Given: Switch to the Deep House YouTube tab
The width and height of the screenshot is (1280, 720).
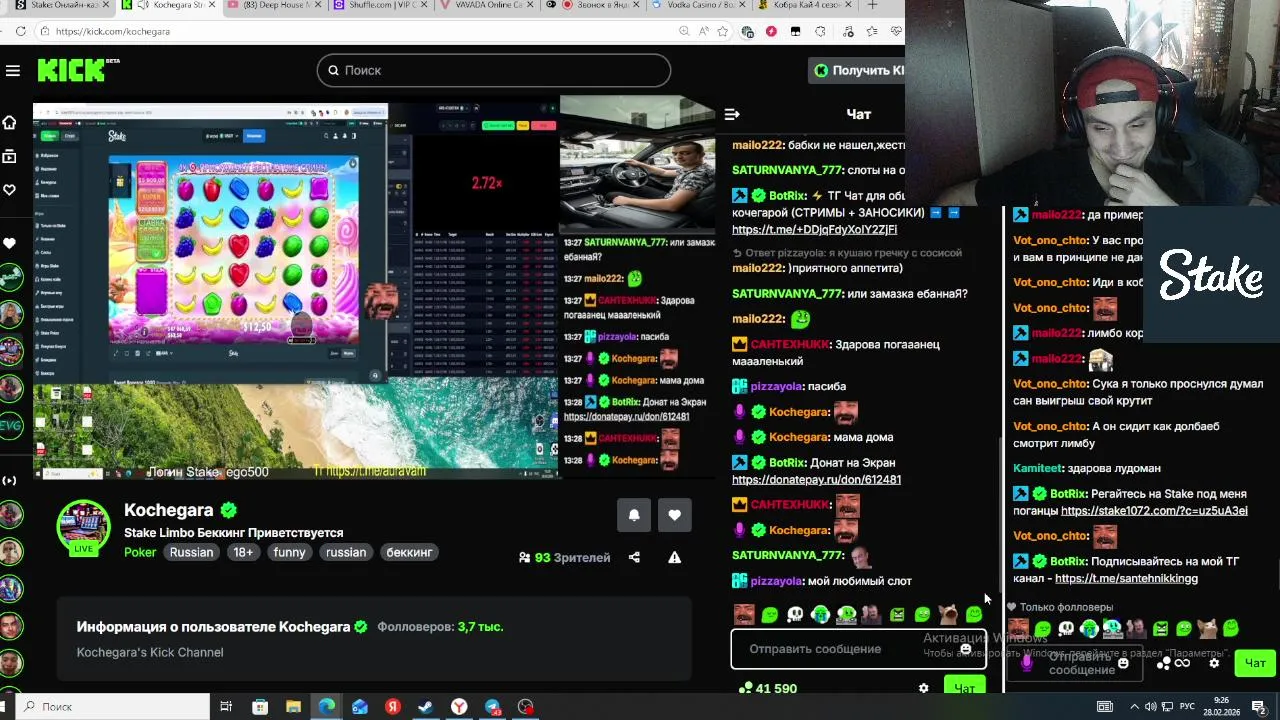Looking at the screenshot, I should click(272, 5).
